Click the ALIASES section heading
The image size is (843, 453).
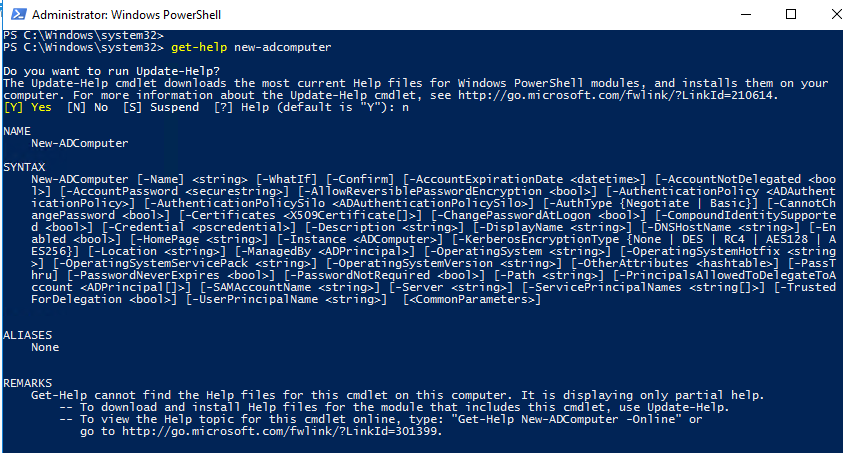(x=28, y=334)
